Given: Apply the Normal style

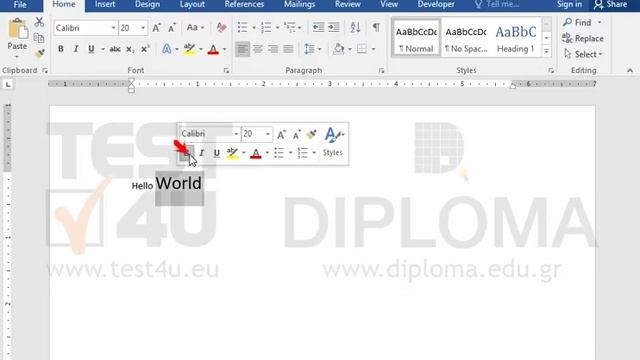Looking at the screenshot, I should [416, 38].
